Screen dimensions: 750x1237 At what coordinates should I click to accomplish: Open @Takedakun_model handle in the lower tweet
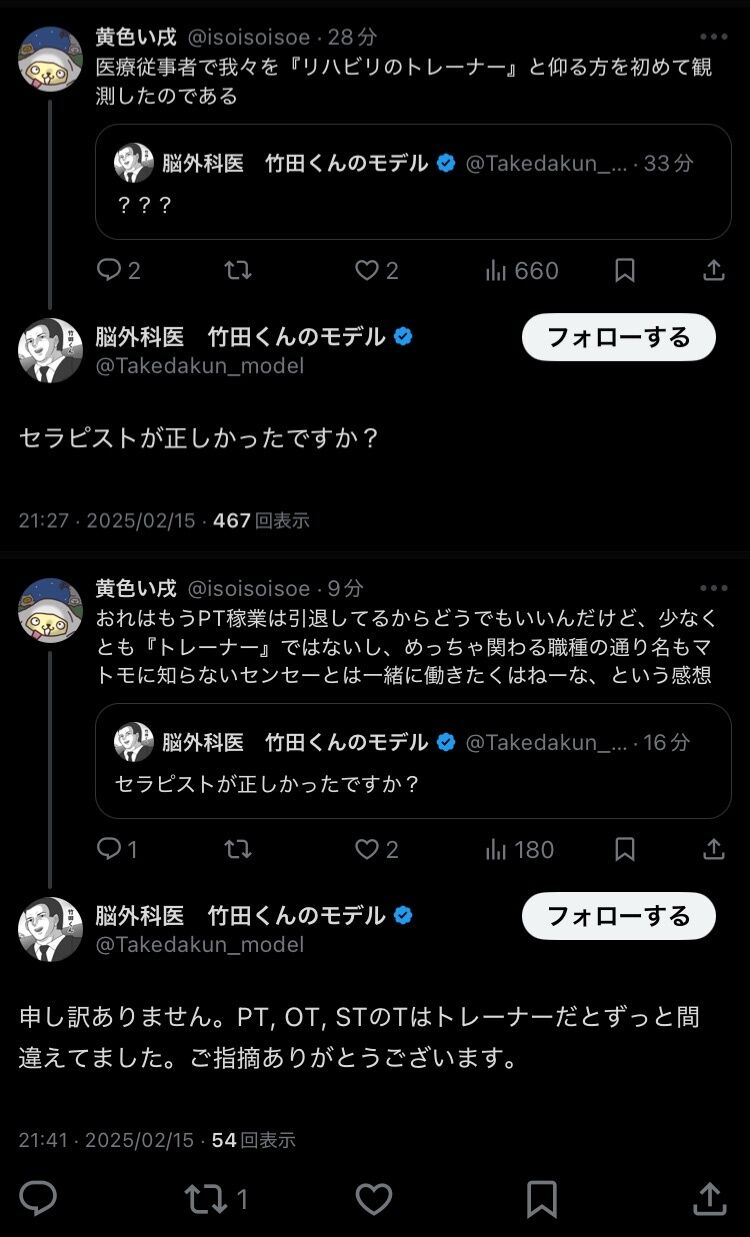200,944
